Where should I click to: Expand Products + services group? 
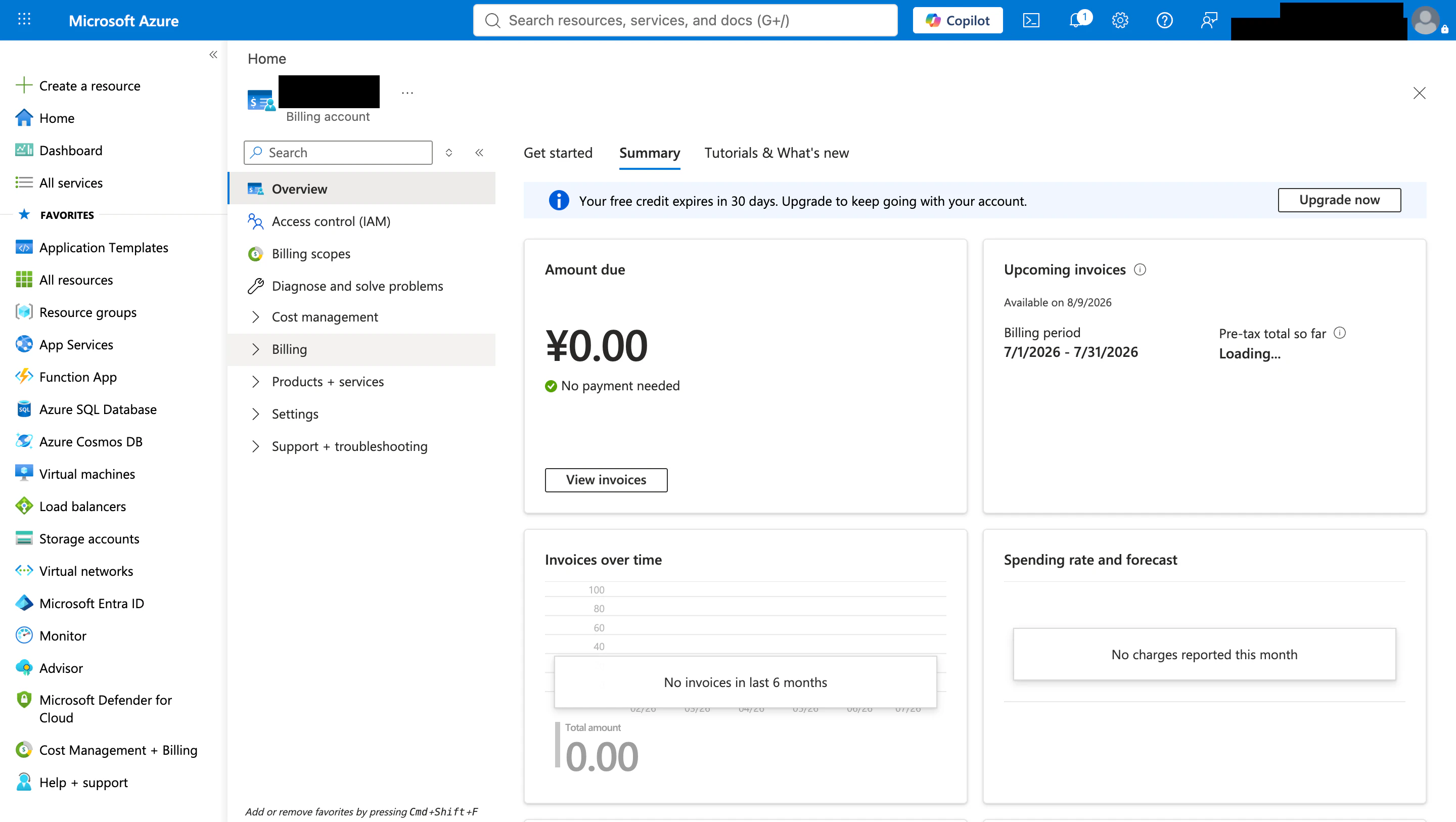tap(362, 381)
